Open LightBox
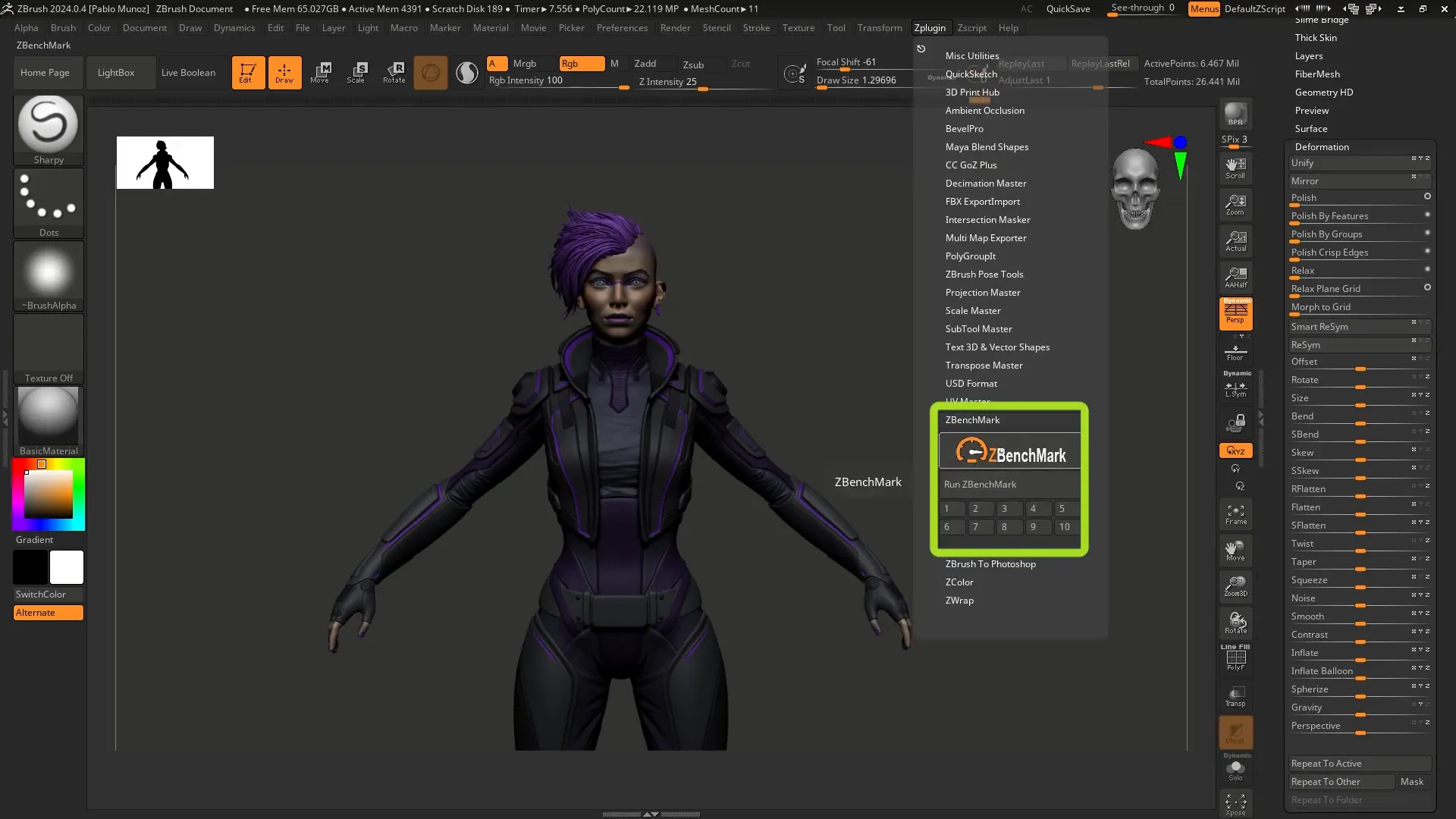This screenshot has height=819, width=1456. (121, 73)
